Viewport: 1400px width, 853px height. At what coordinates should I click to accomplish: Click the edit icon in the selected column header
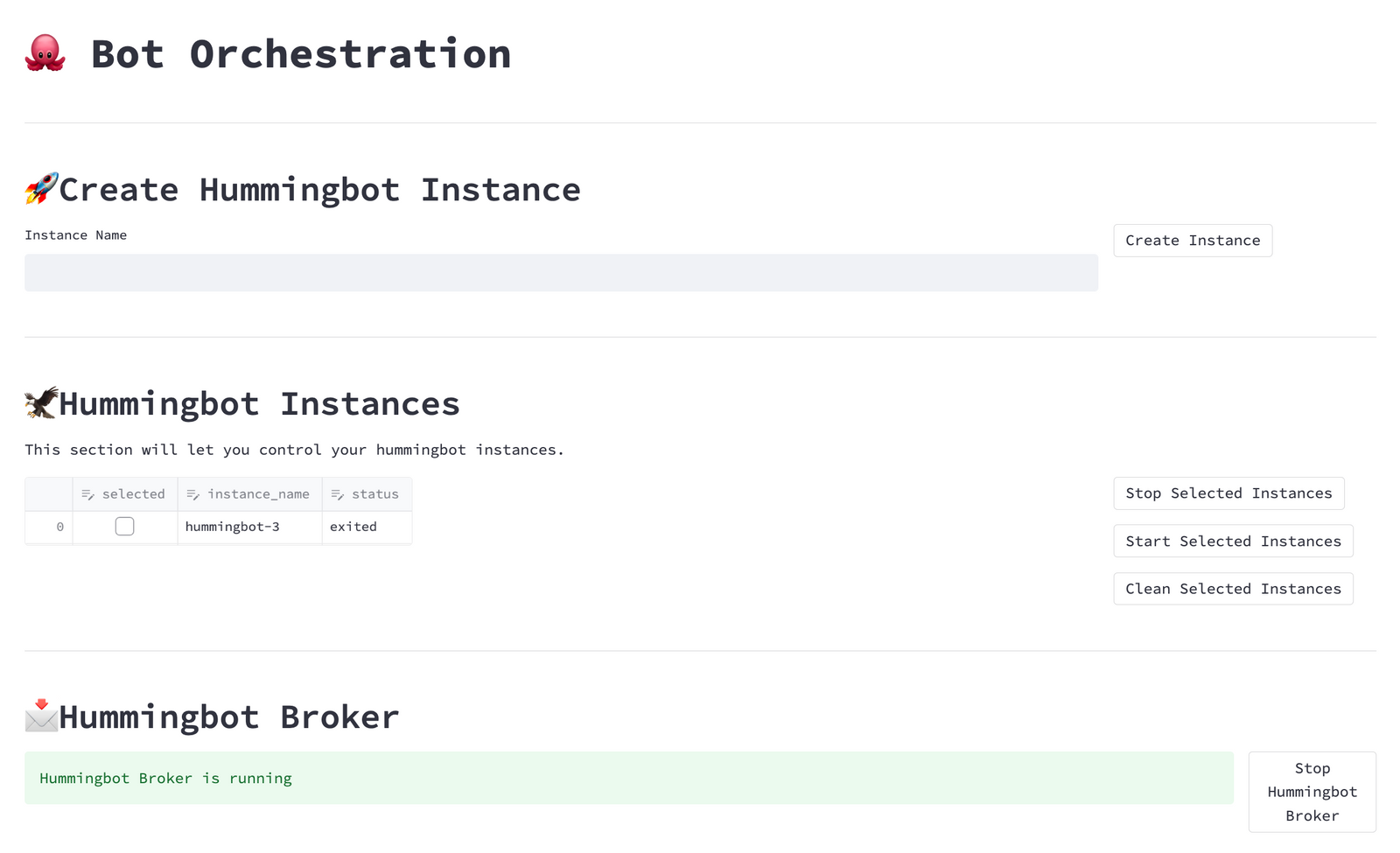[87, 494]
